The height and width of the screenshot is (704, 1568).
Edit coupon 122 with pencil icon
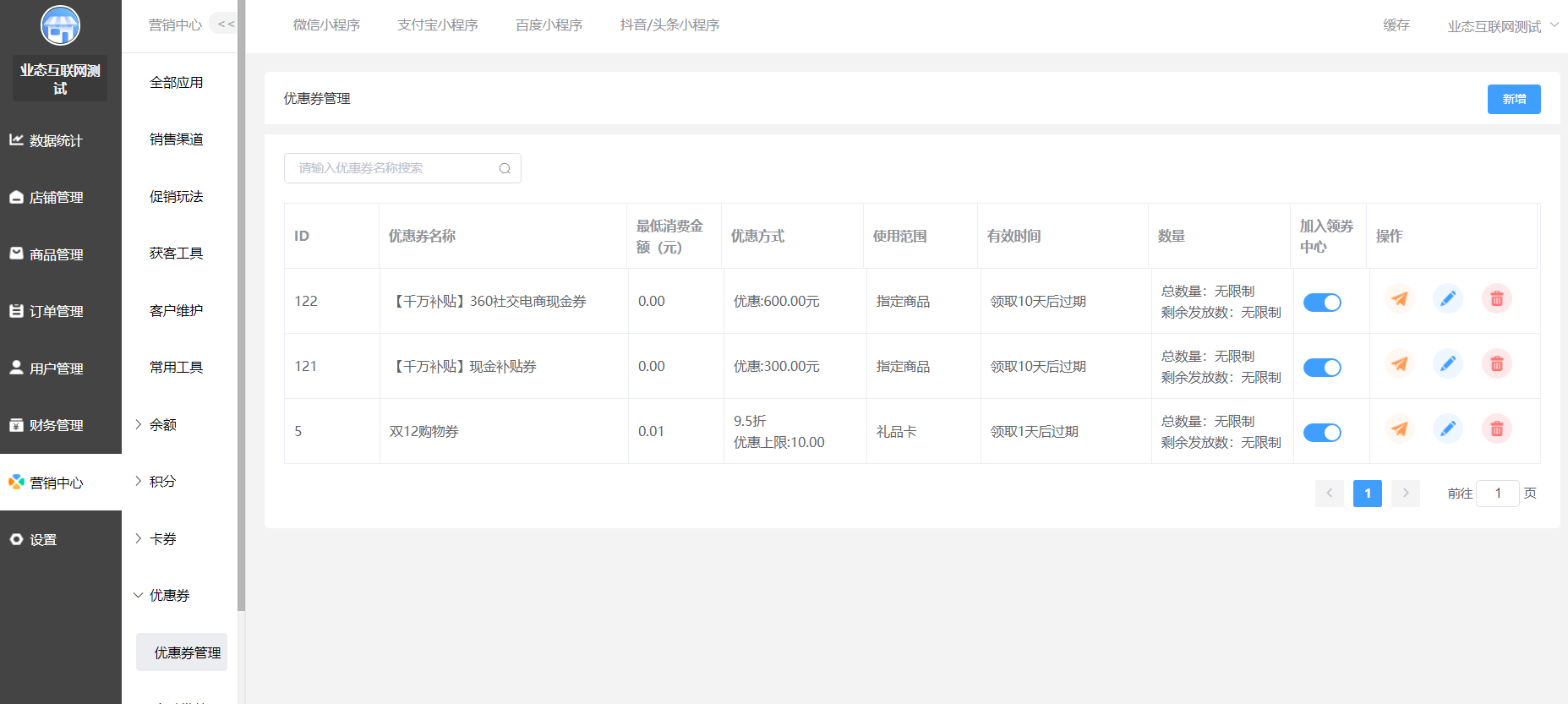coord(1448,298)
